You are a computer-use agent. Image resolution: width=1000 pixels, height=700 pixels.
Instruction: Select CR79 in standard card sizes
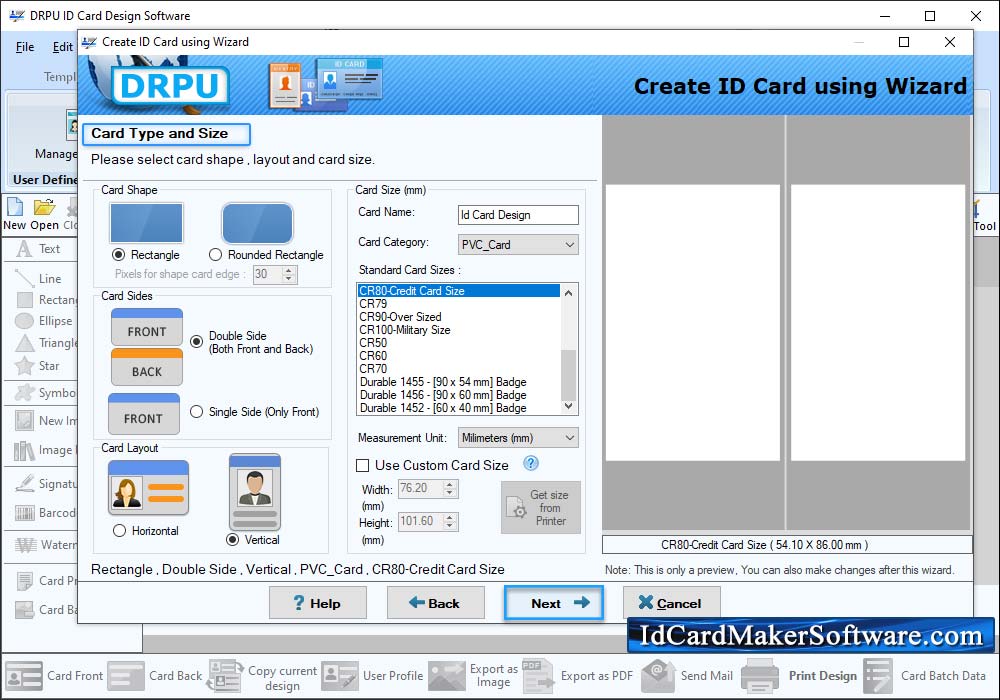point(459,304)
